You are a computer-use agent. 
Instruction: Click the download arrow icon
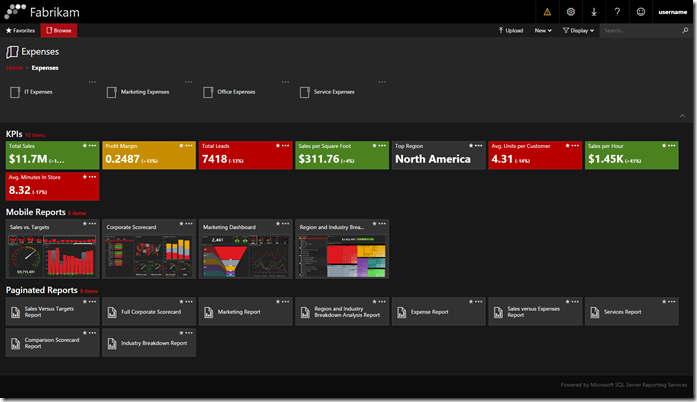(x=595, y=12)
